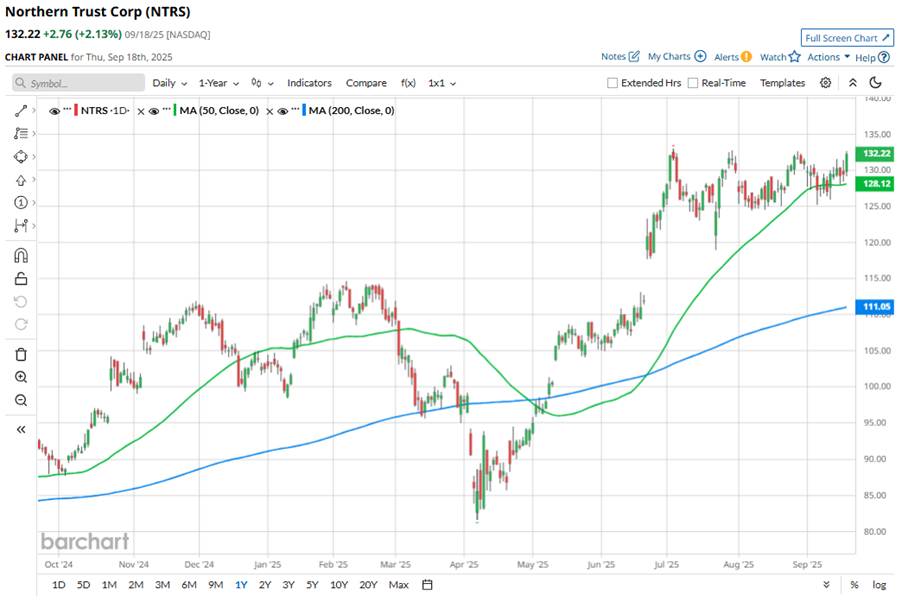This screenshot has width=902, height=609.
Task: Activate the measure range tool
Action: pyautogui.click(x=21, y=225)
